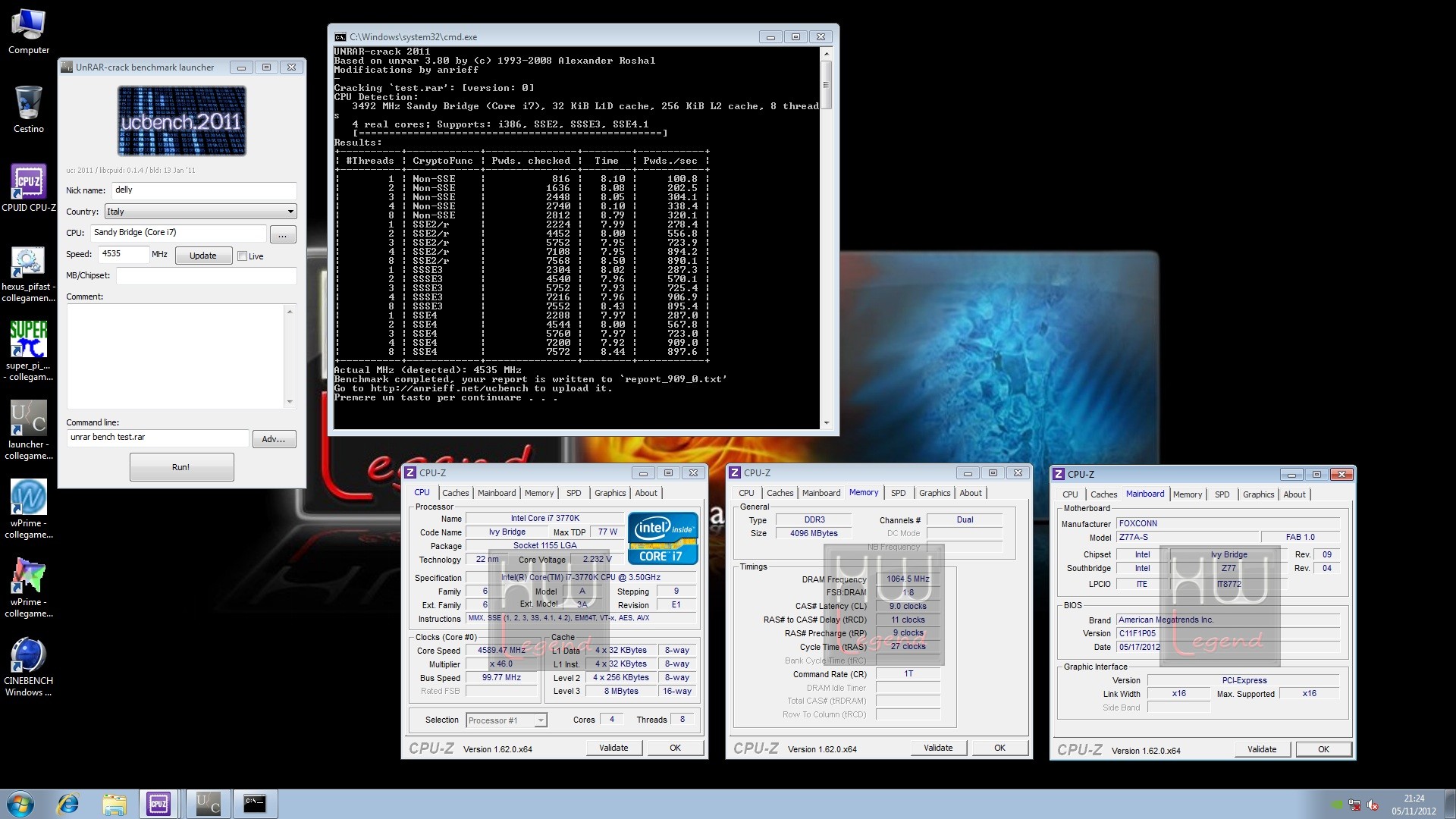Open the super_pi desktop shortcut

28,350
